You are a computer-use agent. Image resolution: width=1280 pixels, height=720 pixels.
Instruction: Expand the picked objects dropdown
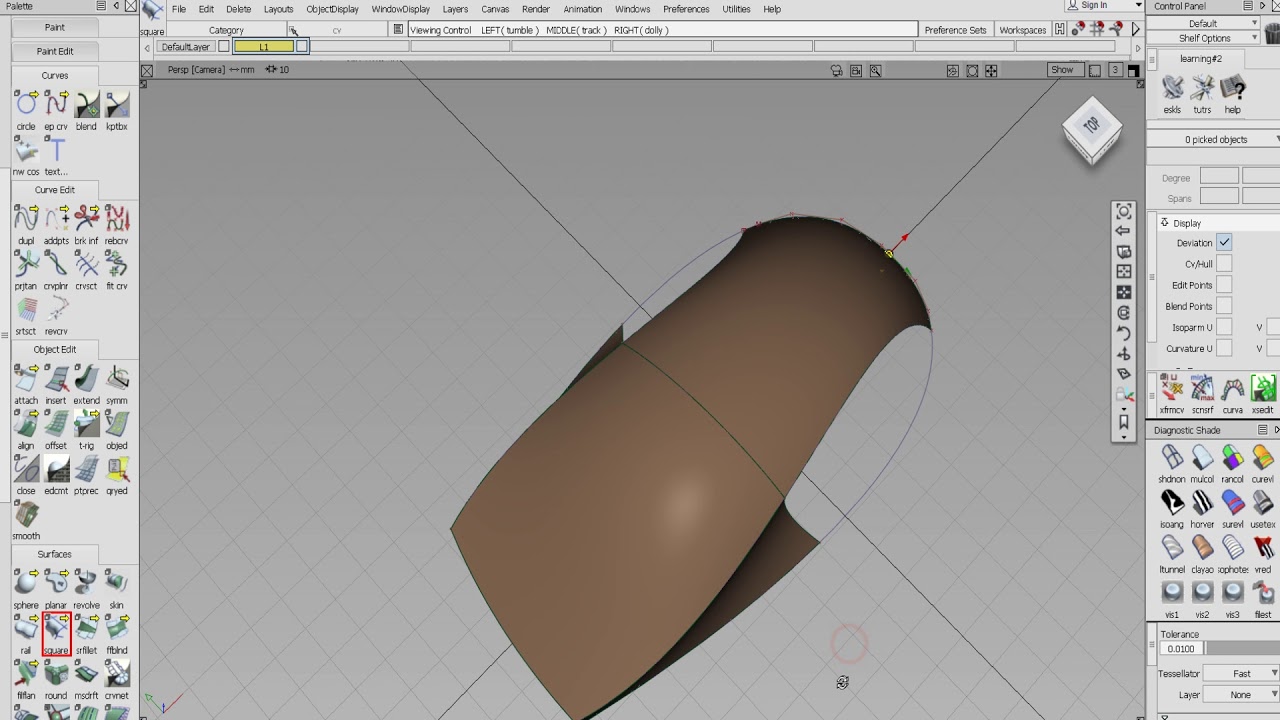click(x=1275, y=140)
